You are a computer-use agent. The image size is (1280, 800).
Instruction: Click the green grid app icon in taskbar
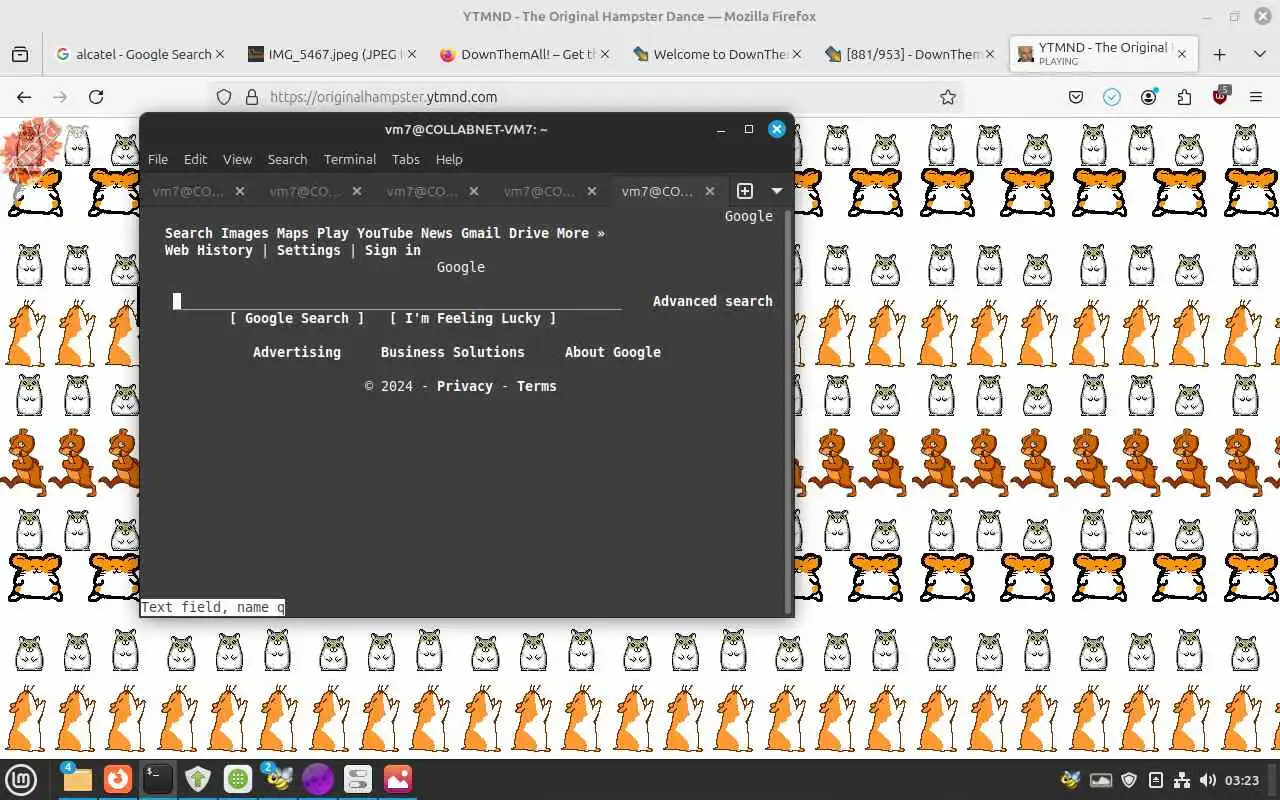coord(238,779)
